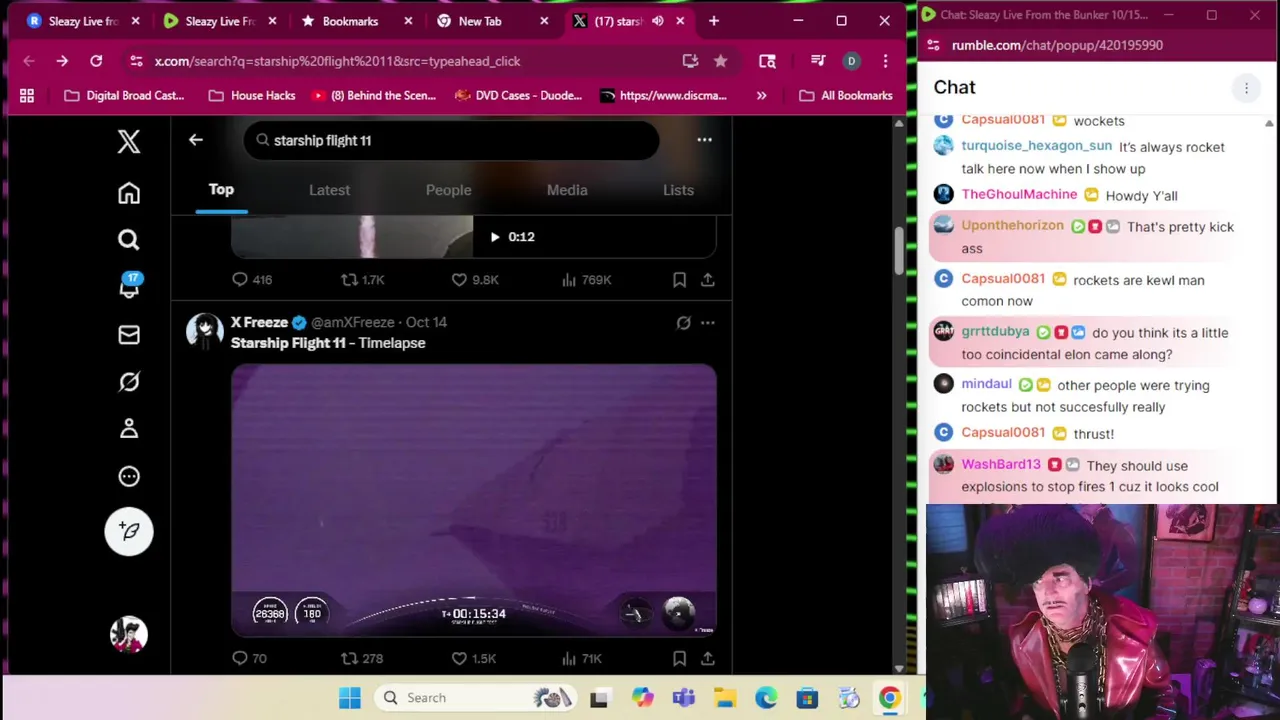1280x720 pixels.
Task: Click the X page vertical scrollbar thumb
Action: coord(899,250)
